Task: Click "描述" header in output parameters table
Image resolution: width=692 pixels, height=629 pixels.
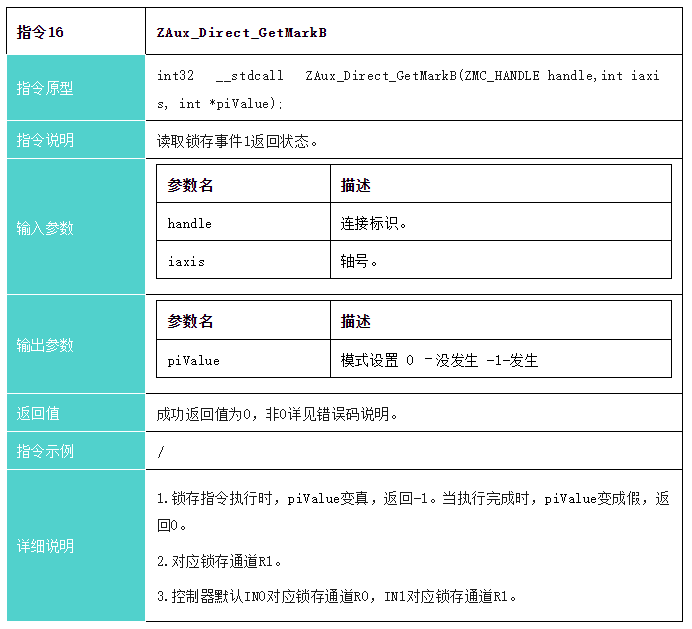Action: [x=501, y=320]
